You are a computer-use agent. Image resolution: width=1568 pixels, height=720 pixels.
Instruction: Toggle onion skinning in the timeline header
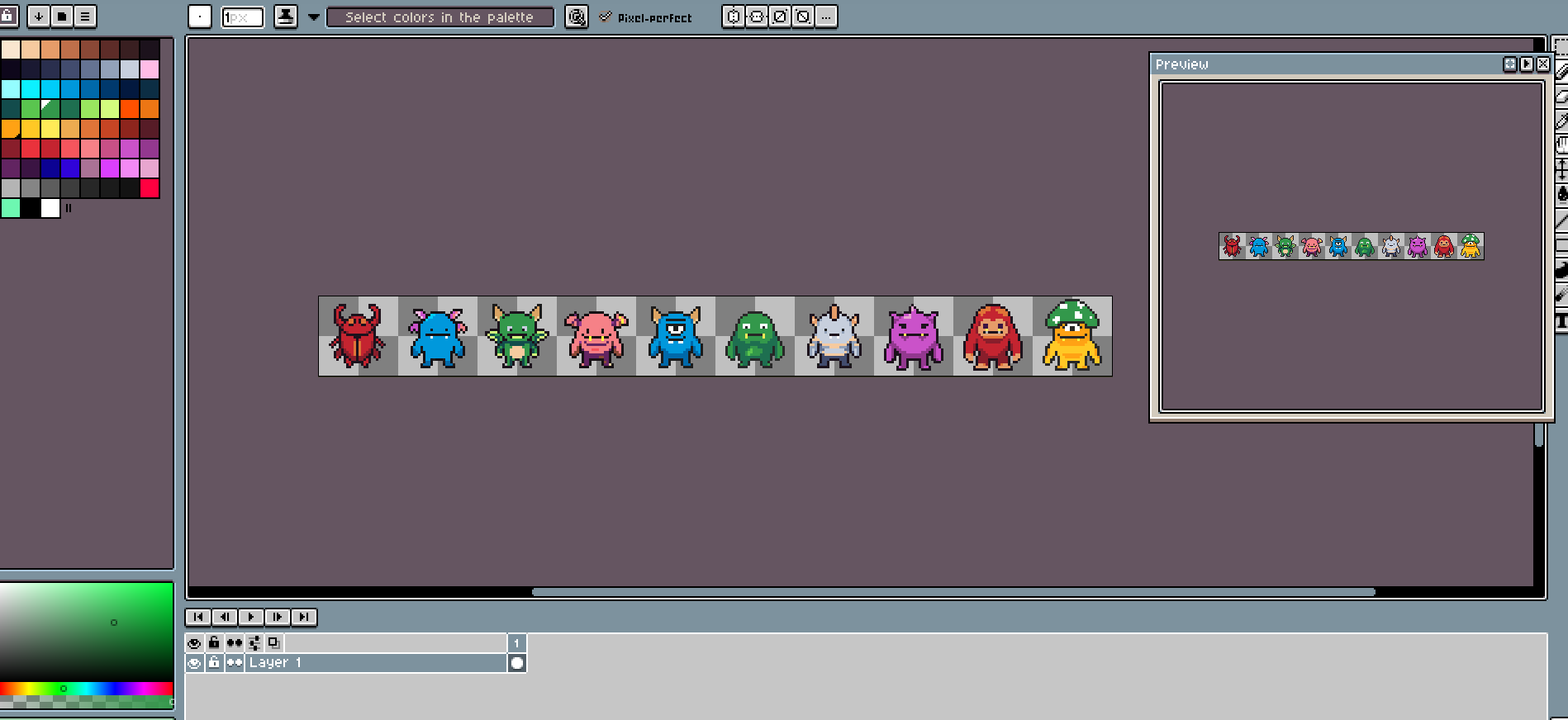(274, 643)
